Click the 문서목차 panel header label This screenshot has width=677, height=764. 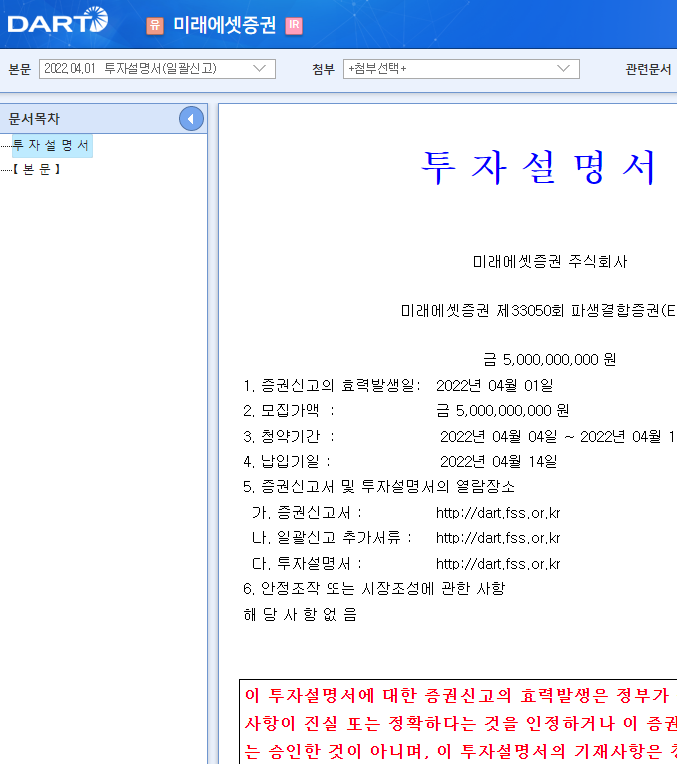click(x=34, y=118)
